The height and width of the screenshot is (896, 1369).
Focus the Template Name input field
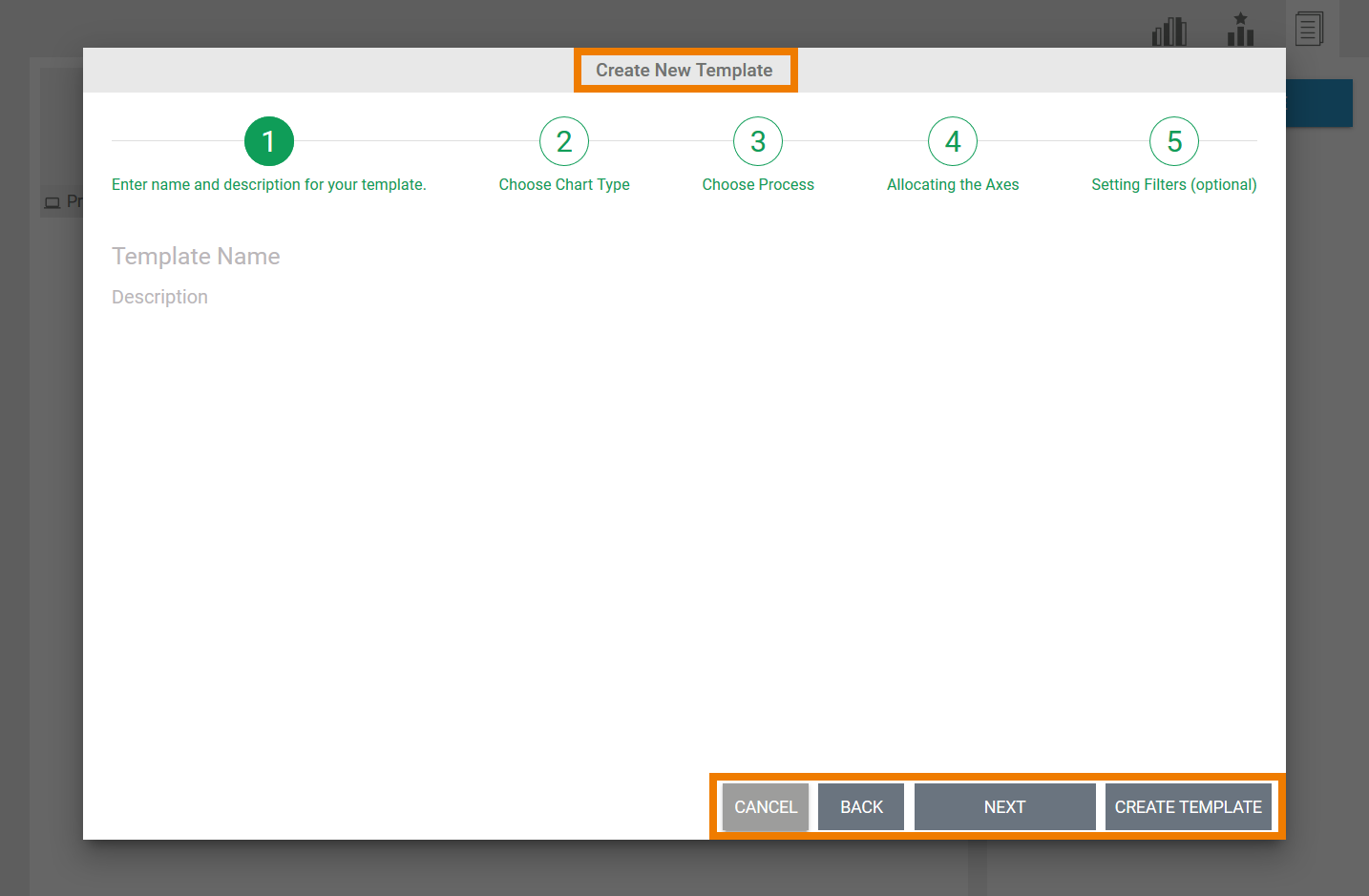pyautogui.click(x=382, y=257)
